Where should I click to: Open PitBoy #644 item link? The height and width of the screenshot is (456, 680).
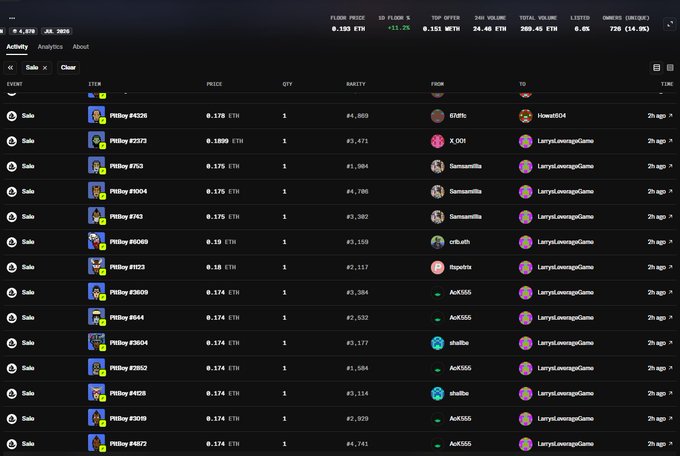pyautogui.click(x=127, y=318)
